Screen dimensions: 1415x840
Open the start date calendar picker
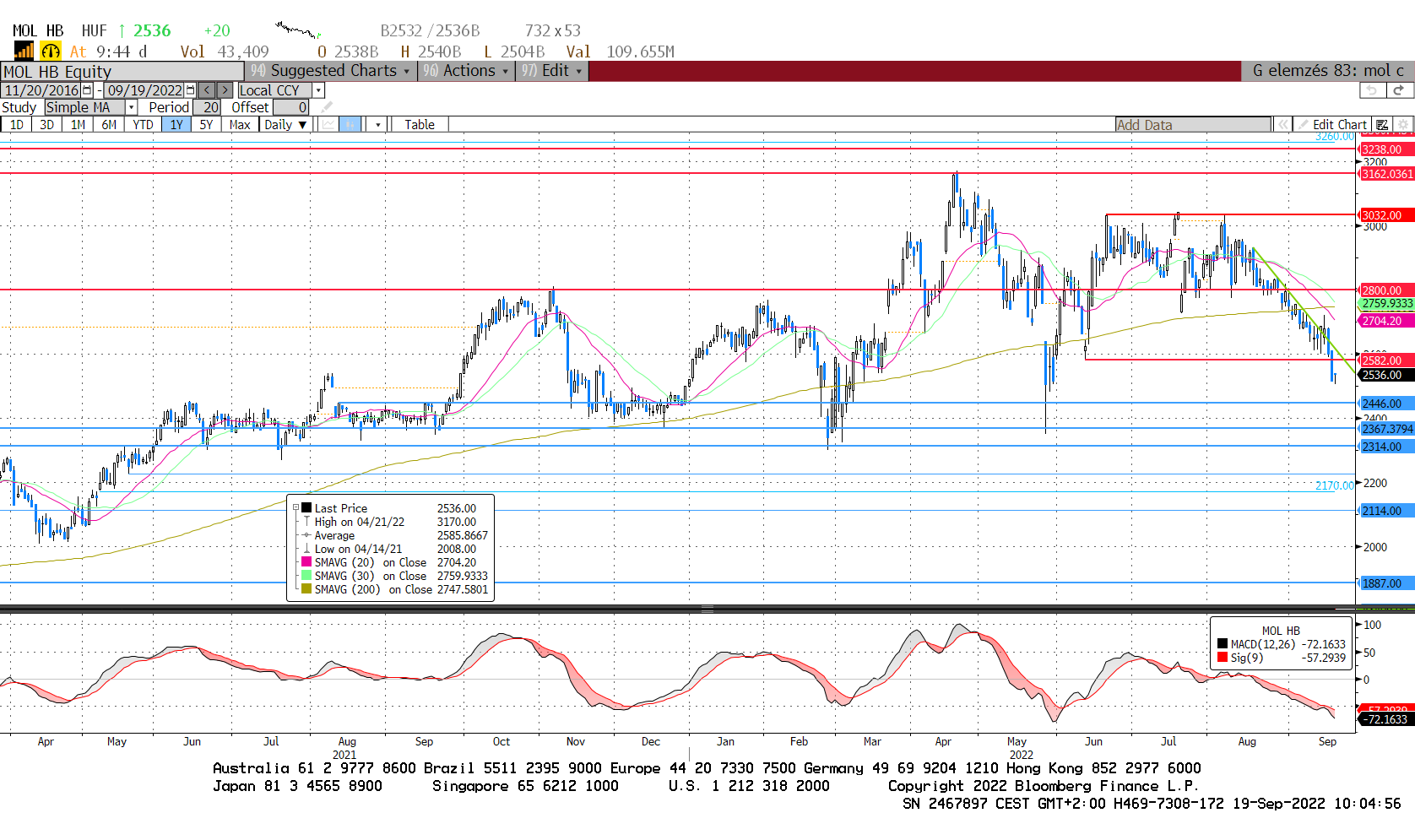87,90
